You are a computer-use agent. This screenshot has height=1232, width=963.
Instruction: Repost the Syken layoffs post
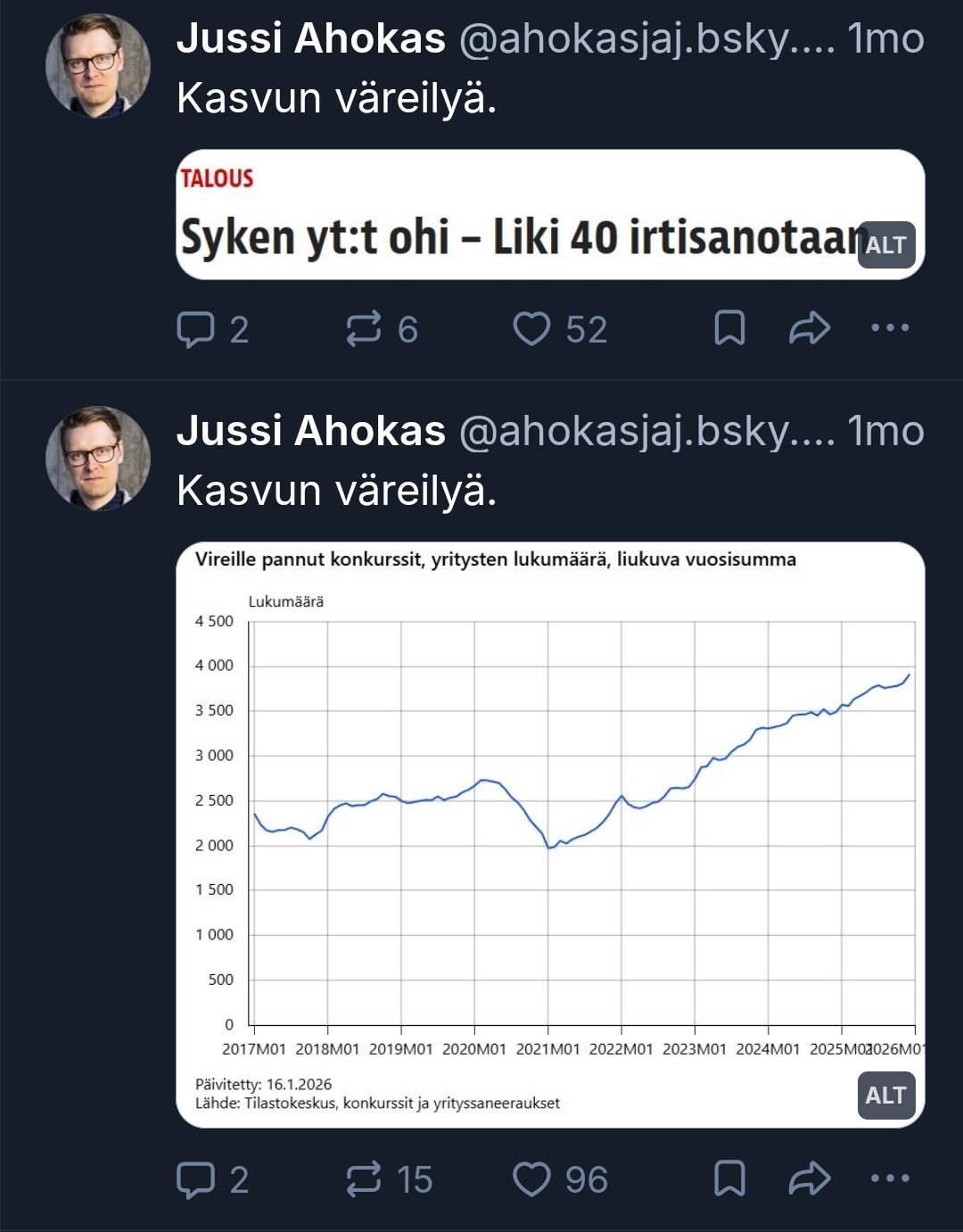(x=364, y=329)
